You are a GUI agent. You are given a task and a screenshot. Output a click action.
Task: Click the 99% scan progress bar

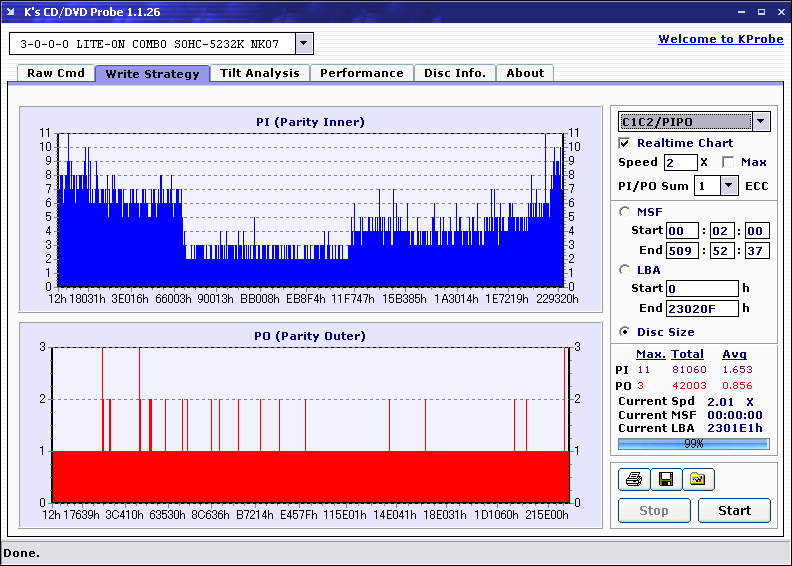(693, 443)
